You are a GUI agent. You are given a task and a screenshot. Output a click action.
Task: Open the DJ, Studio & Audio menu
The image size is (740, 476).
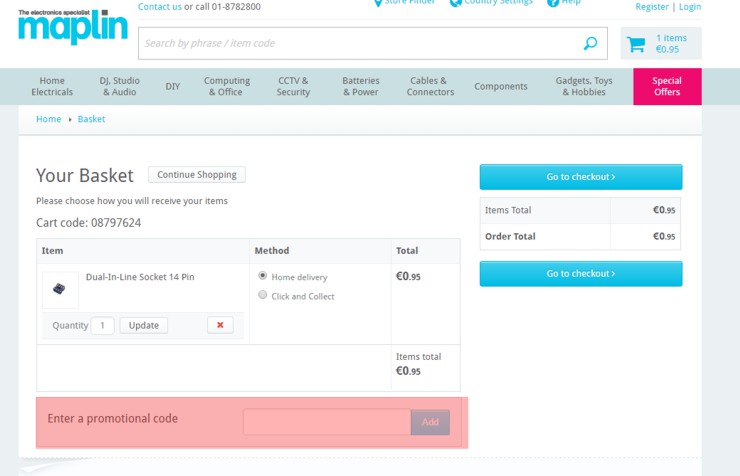[x=119, y=86]
